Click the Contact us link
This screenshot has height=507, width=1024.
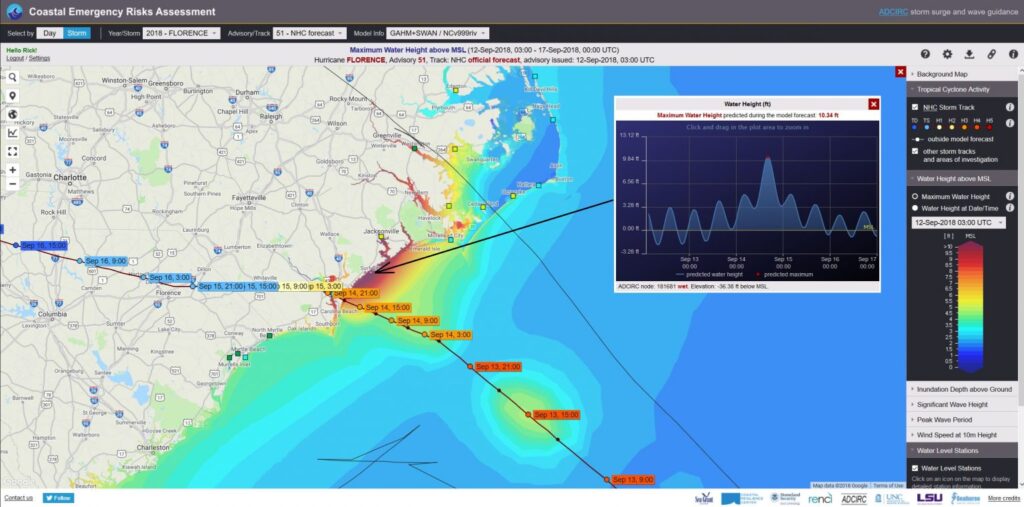pos(18,498)
